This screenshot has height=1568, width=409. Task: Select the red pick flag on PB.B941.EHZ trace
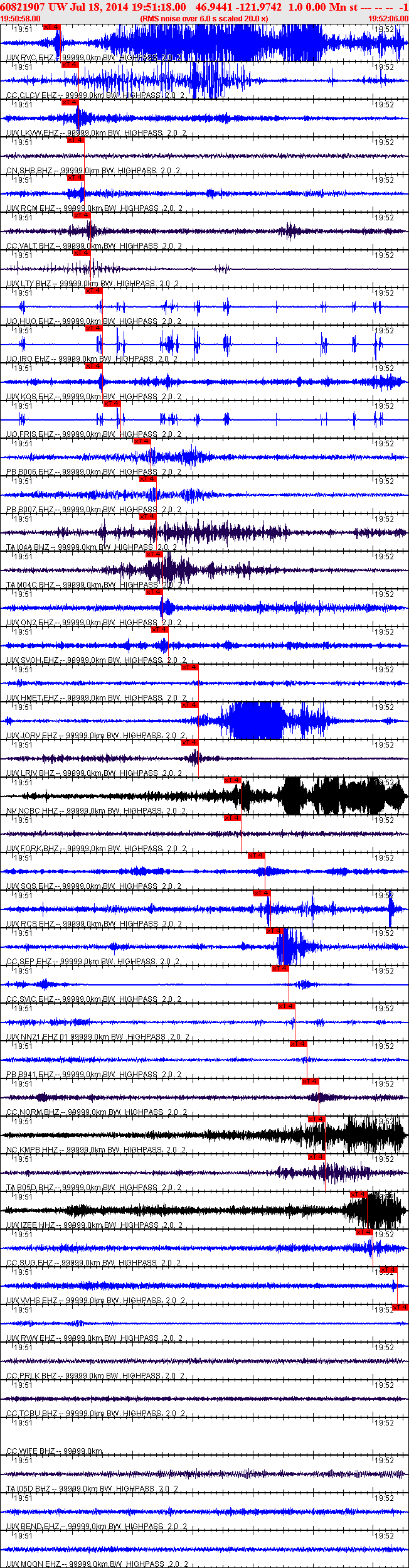[x=299, y=1044]
